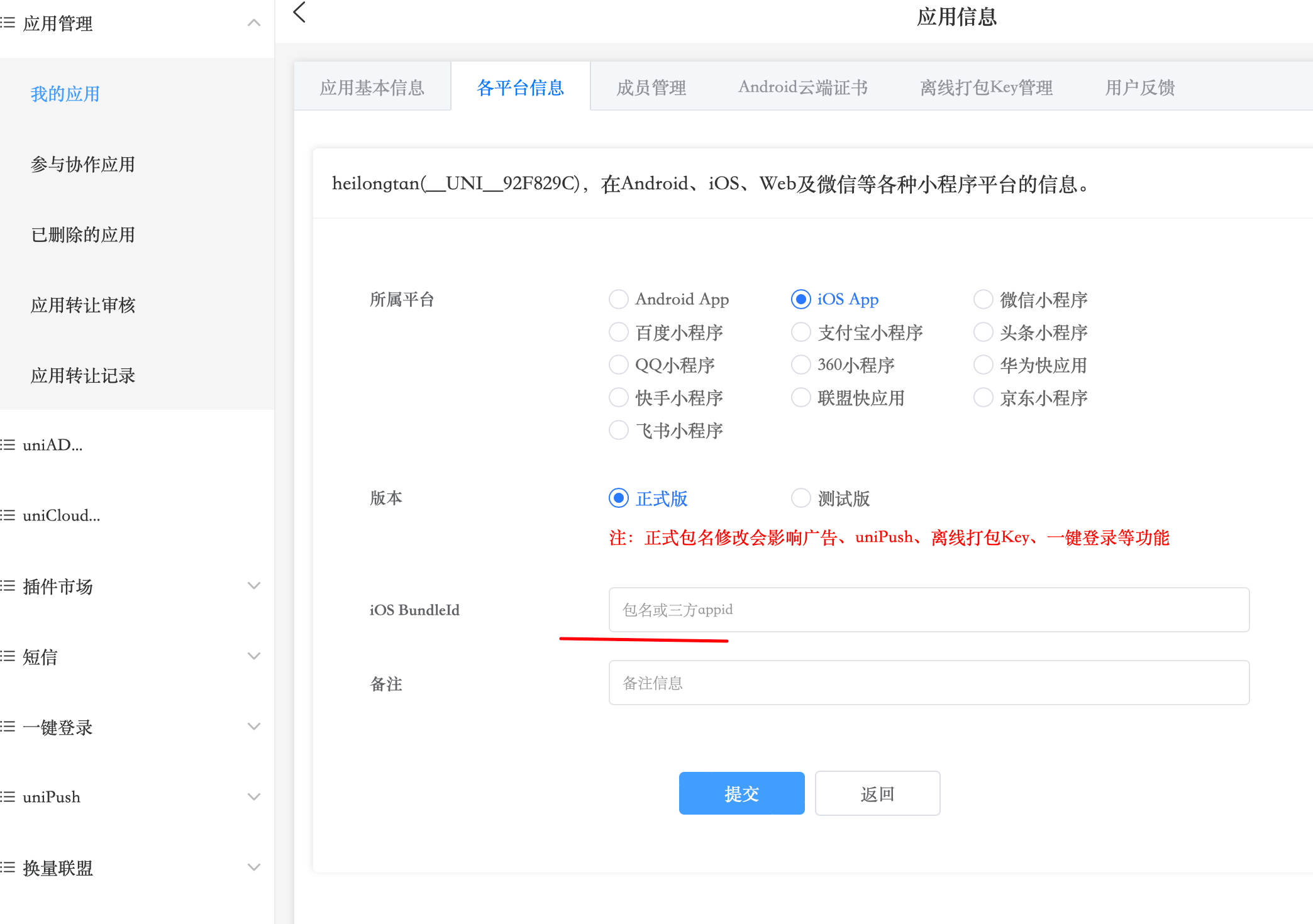
Task: Click list icon beside 短信
Action: 8,656
